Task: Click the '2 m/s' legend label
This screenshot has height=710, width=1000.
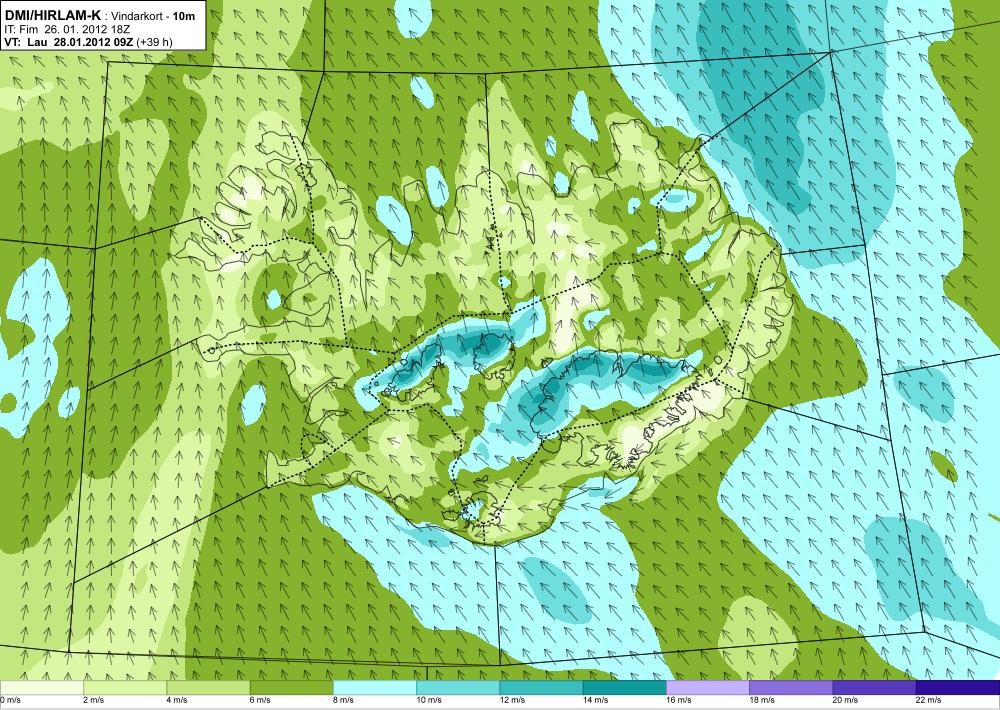Action: (x=94, y=700)
